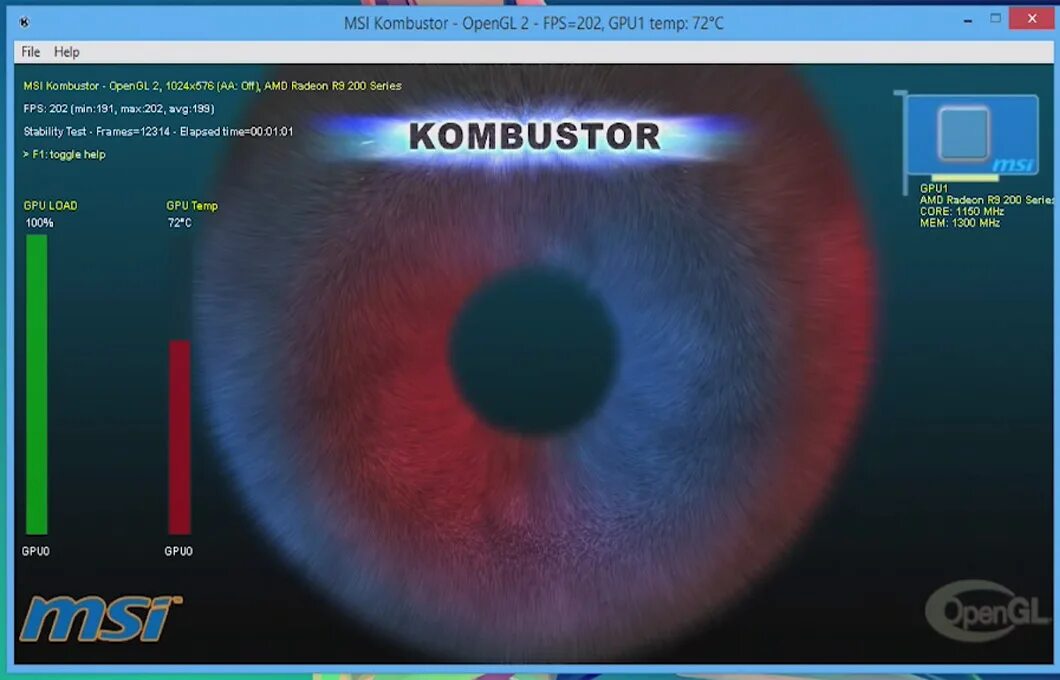This screenshot has width=1060, height=680.
Task: Click the 'F1: toggle help' hint text
Action: [64, 155]
